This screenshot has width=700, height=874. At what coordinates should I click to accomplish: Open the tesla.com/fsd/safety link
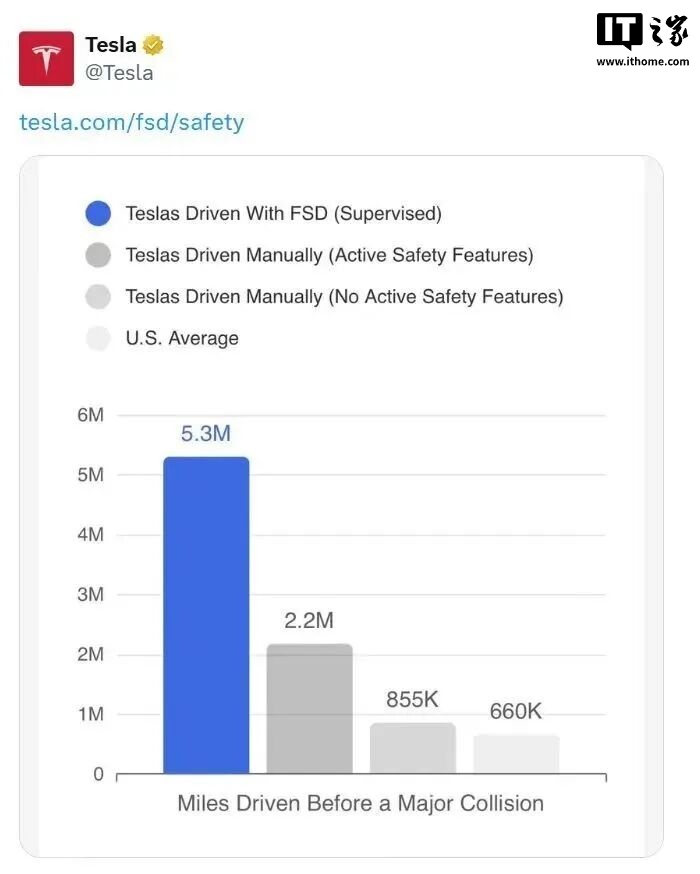tap(132, 122)
